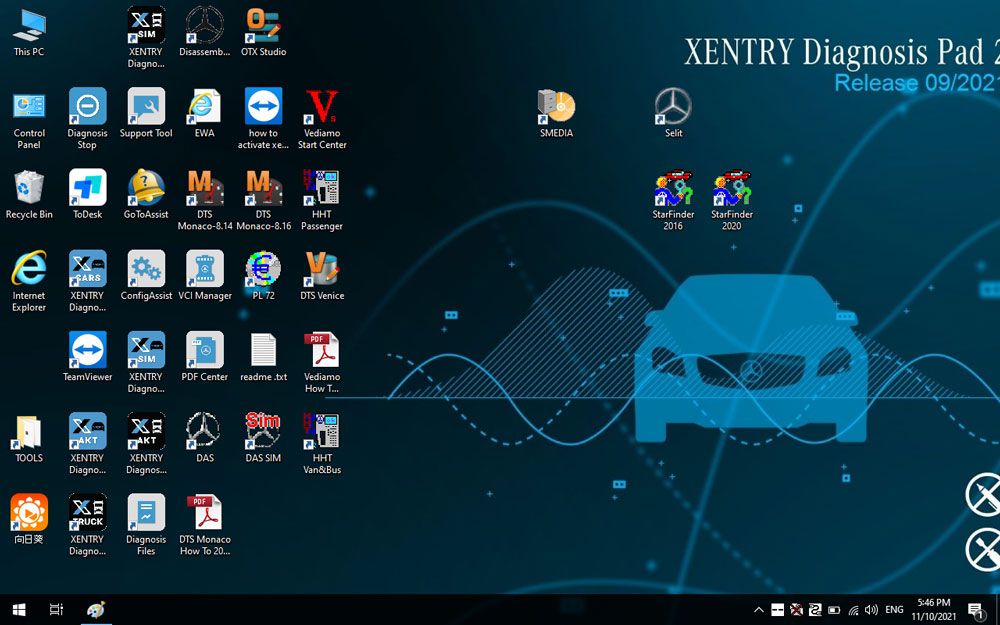Open the DAS SIM shortcut

263,439
